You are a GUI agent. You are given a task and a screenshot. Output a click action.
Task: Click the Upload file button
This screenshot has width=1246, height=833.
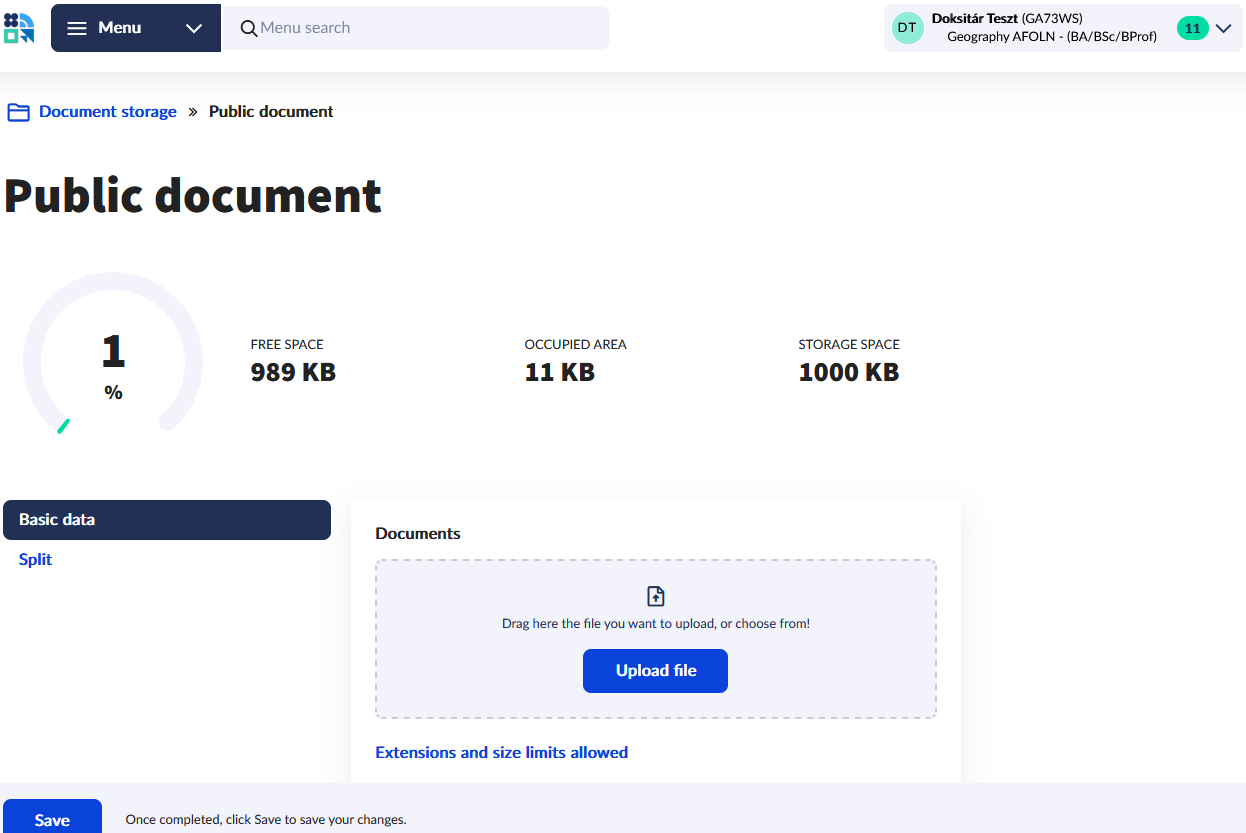pyautogui.click(x=655, y=671)
